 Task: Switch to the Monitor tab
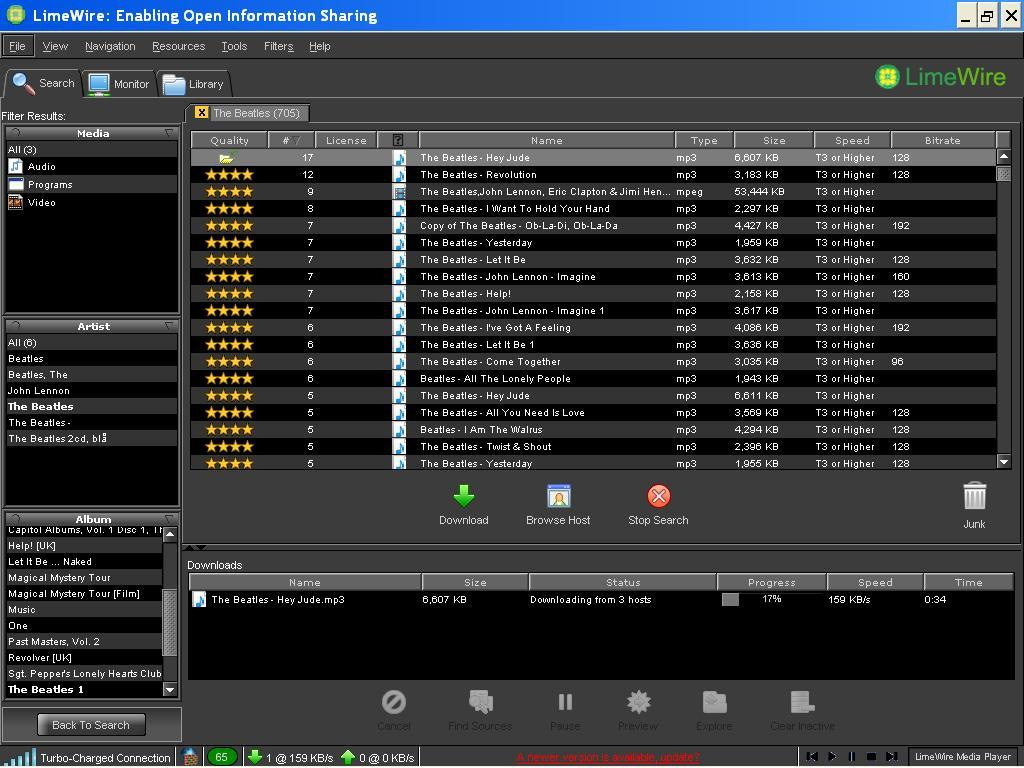[x=118, y=84]
